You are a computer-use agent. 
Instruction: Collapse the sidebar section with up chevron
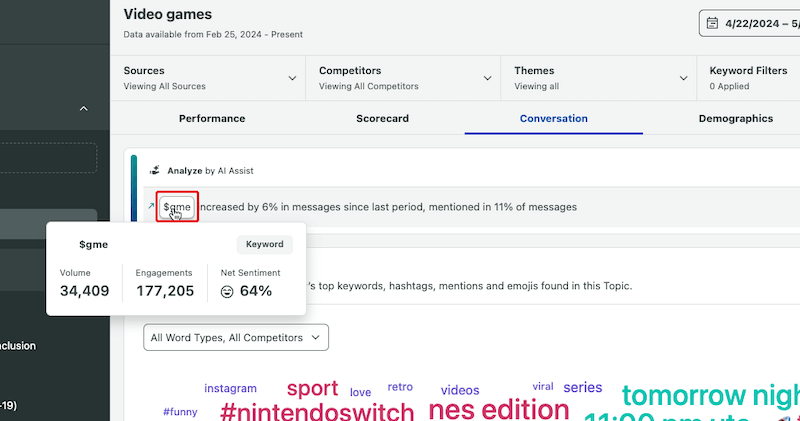tap(83, 108)
